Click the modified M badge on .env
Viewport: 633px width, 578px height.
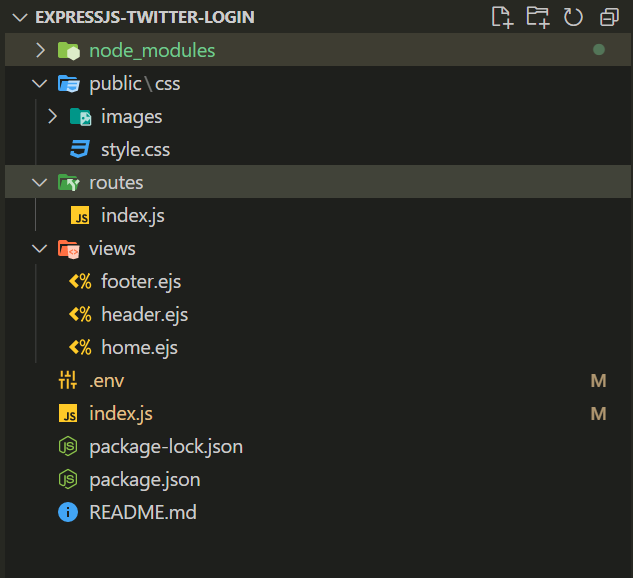[598, 381]
